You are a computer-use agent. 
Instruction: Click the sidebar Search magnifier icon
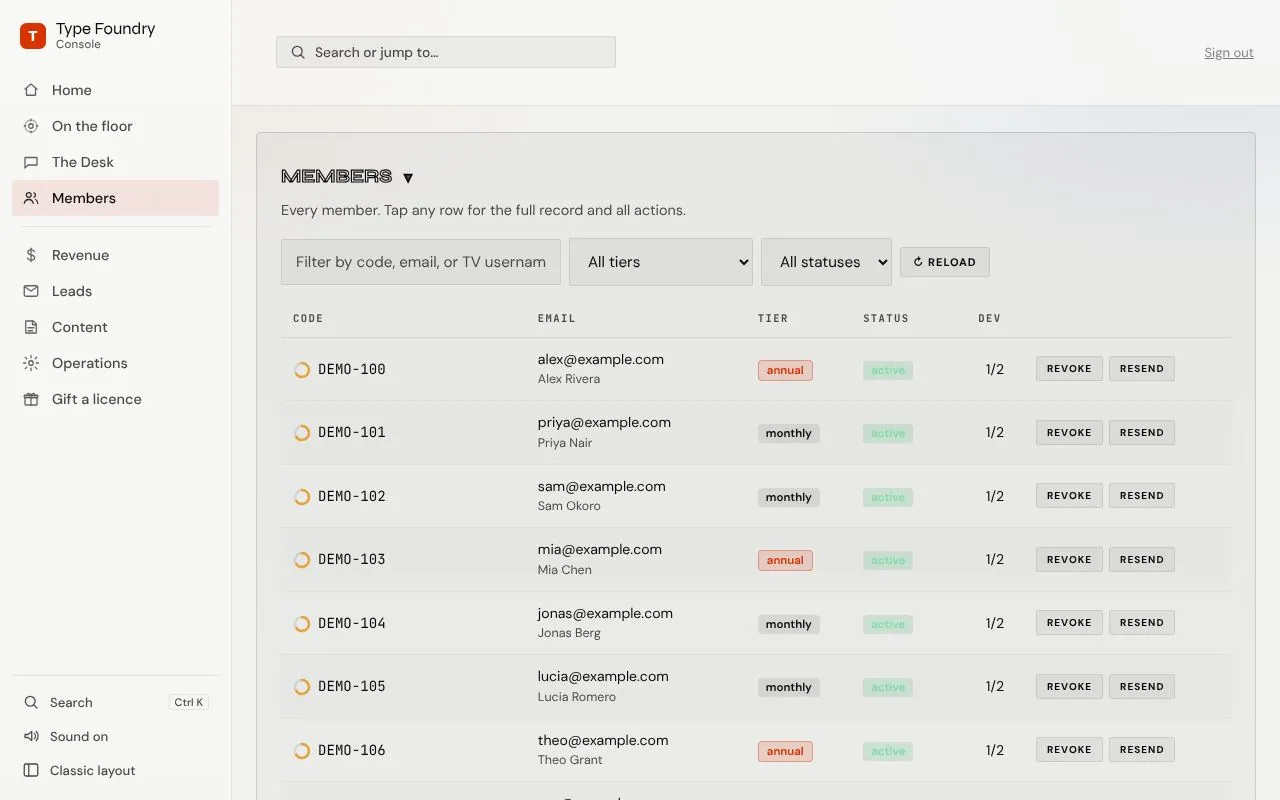(x=32, y=703)
